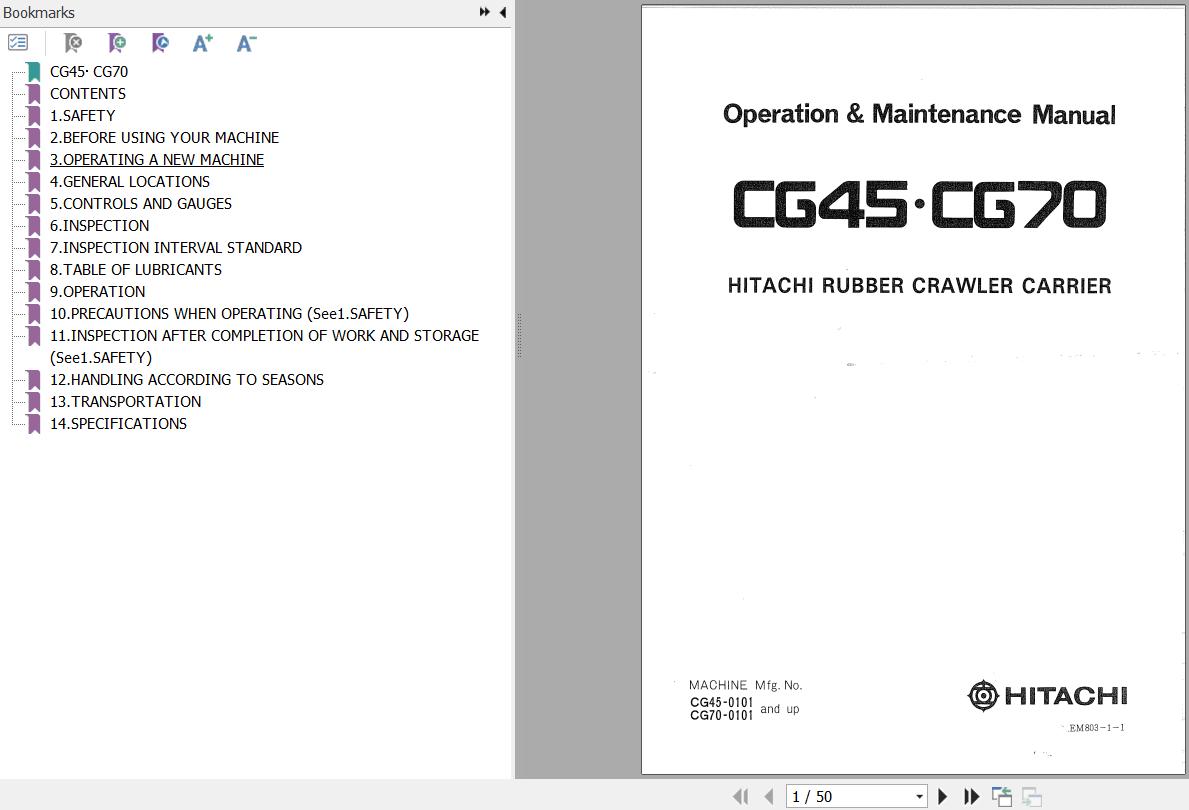
Task: Expand bookmarks panel with double arrow
Action: point(485,12)
